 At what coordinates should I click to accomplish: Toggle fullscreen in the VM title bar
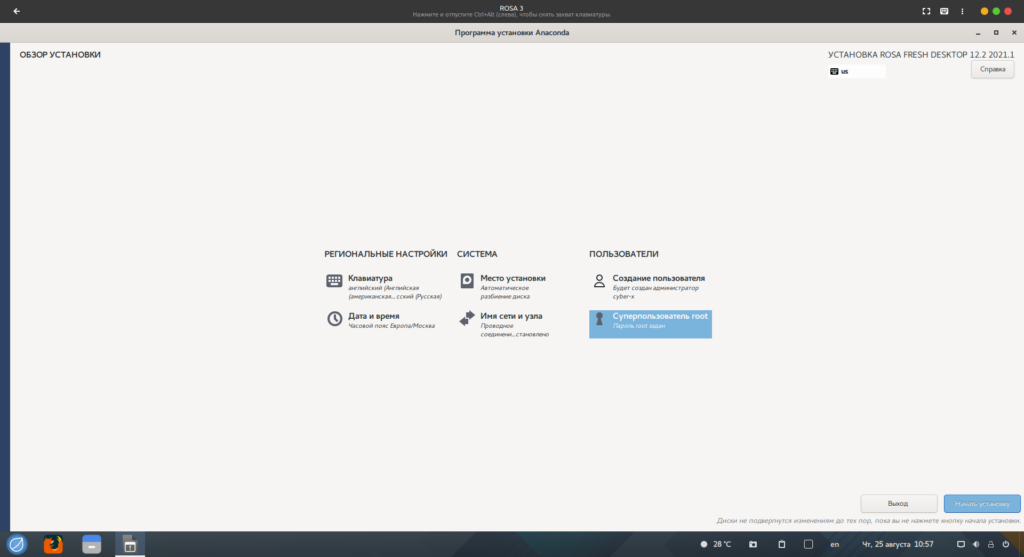click(926, 11)
